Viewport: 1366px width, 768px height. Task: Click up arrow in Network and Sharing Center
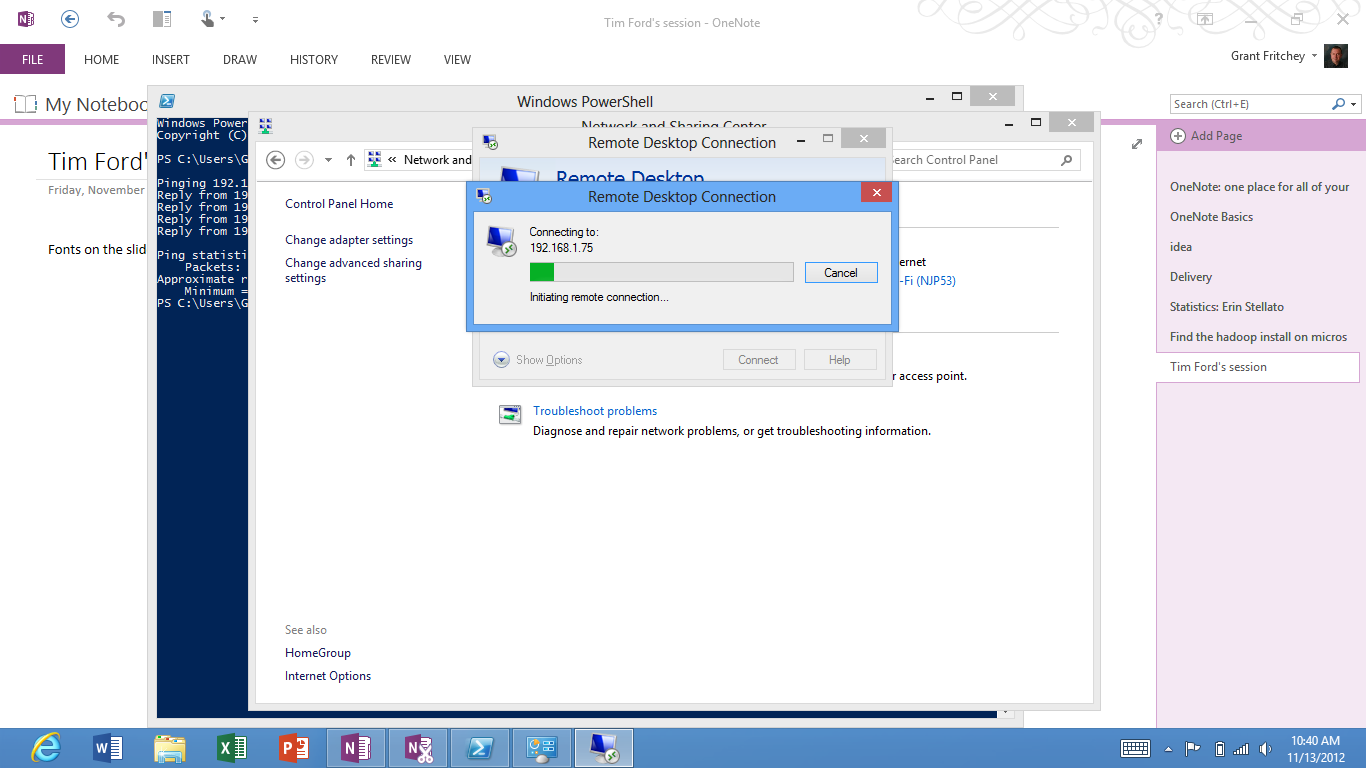point(351,160)
